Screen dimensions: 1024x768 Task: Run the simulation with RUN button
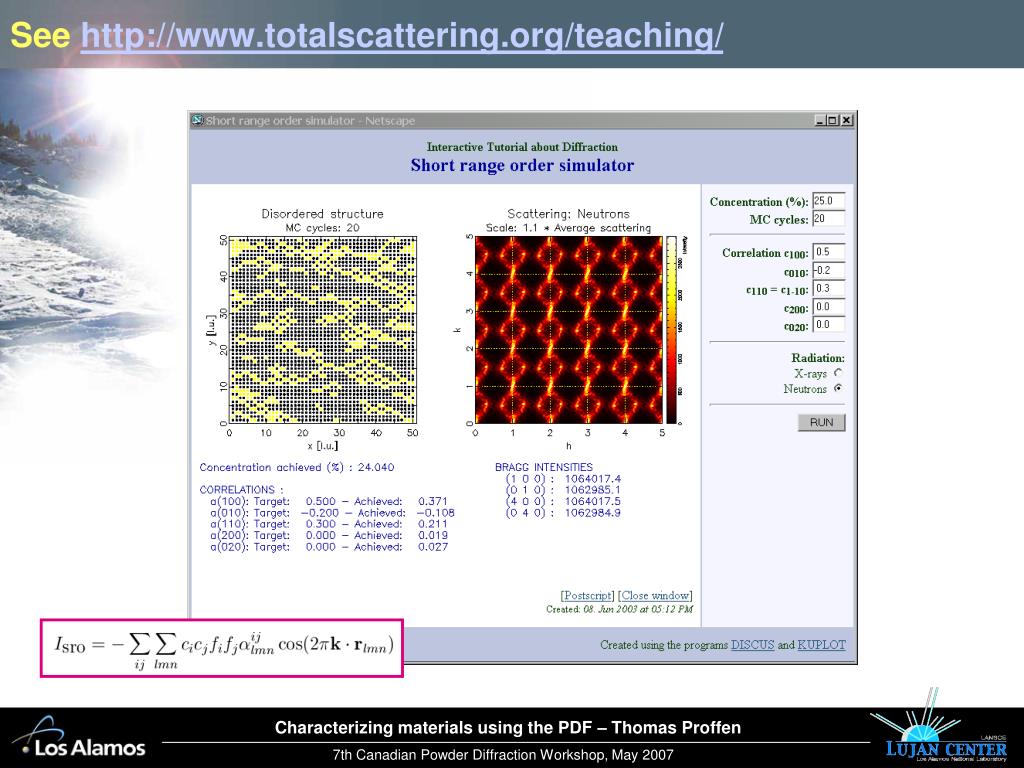(x=821, y=423)
